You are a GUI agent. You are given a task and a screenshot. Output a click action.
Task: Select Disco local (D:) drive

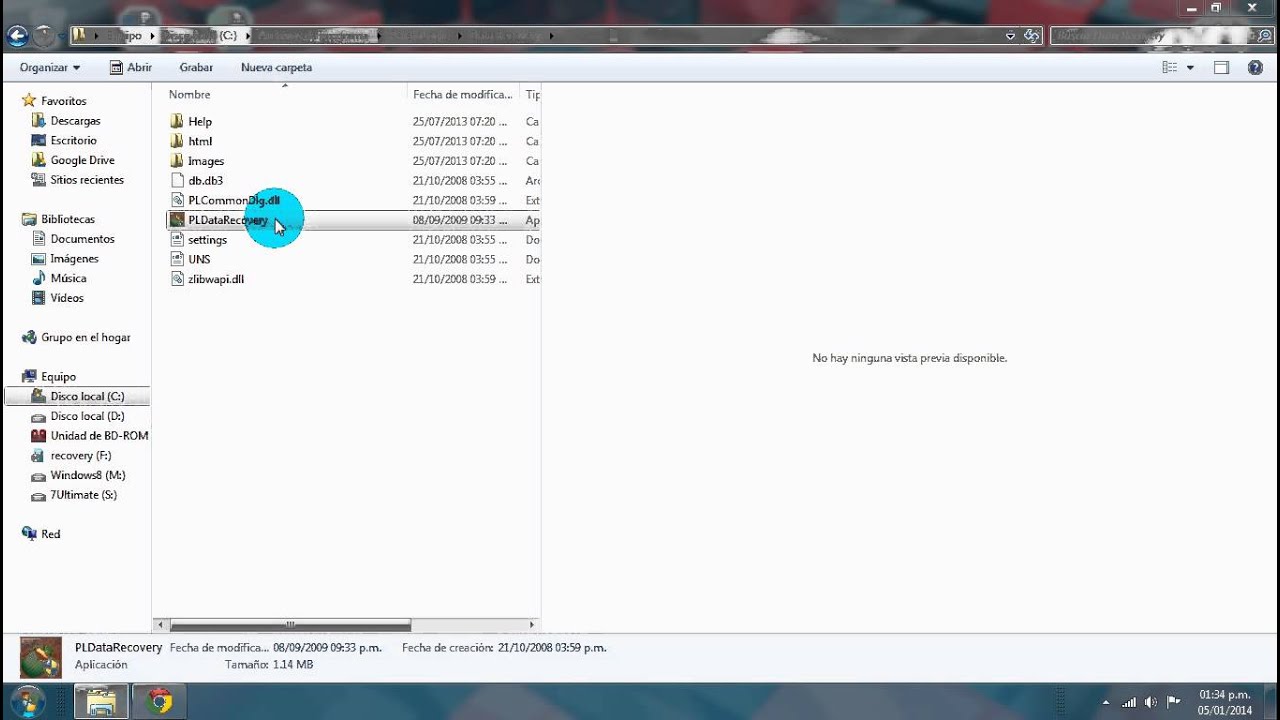[x=87, y=416]
